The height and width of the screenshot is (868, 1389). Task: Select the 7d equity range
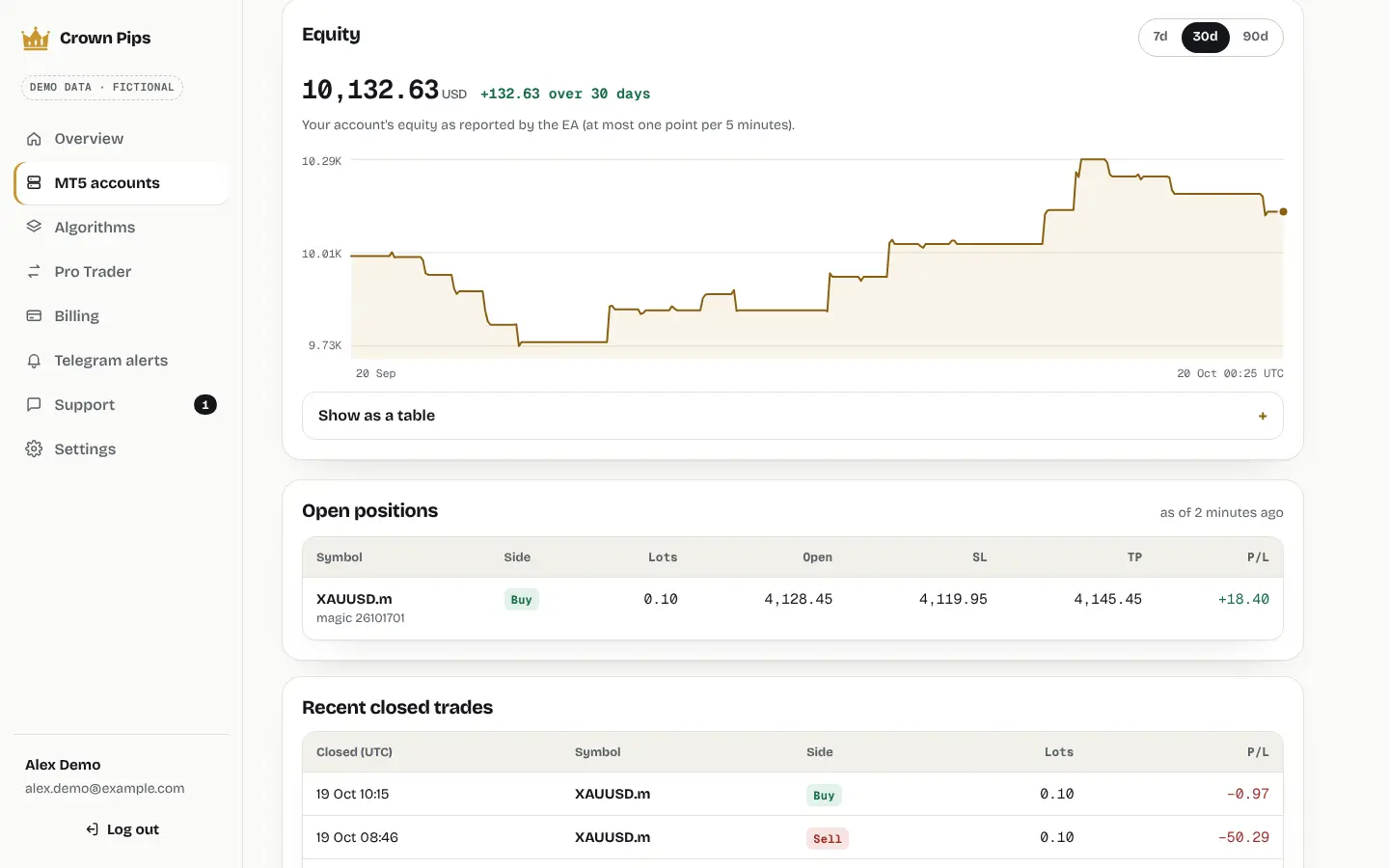point(1160,37)
